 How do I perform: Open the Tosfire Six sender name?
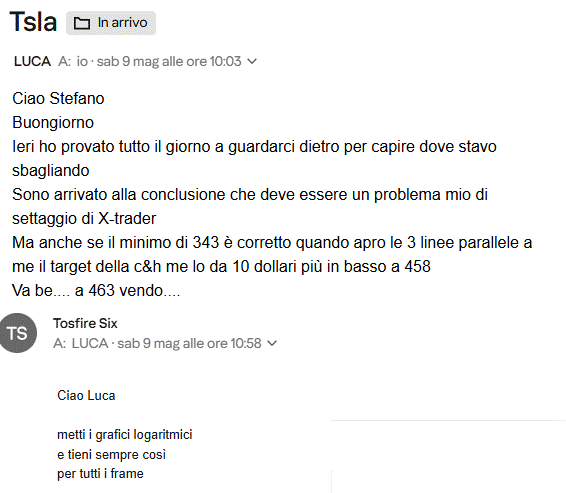pyautogui.click(x=85, y=323)
